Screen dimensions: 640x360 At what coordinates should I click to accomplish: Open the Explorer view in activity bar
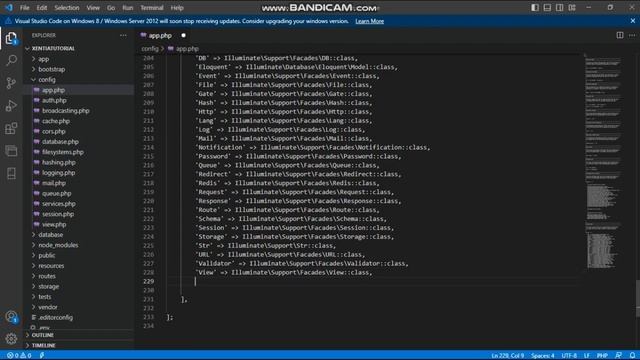pos(11,38)
